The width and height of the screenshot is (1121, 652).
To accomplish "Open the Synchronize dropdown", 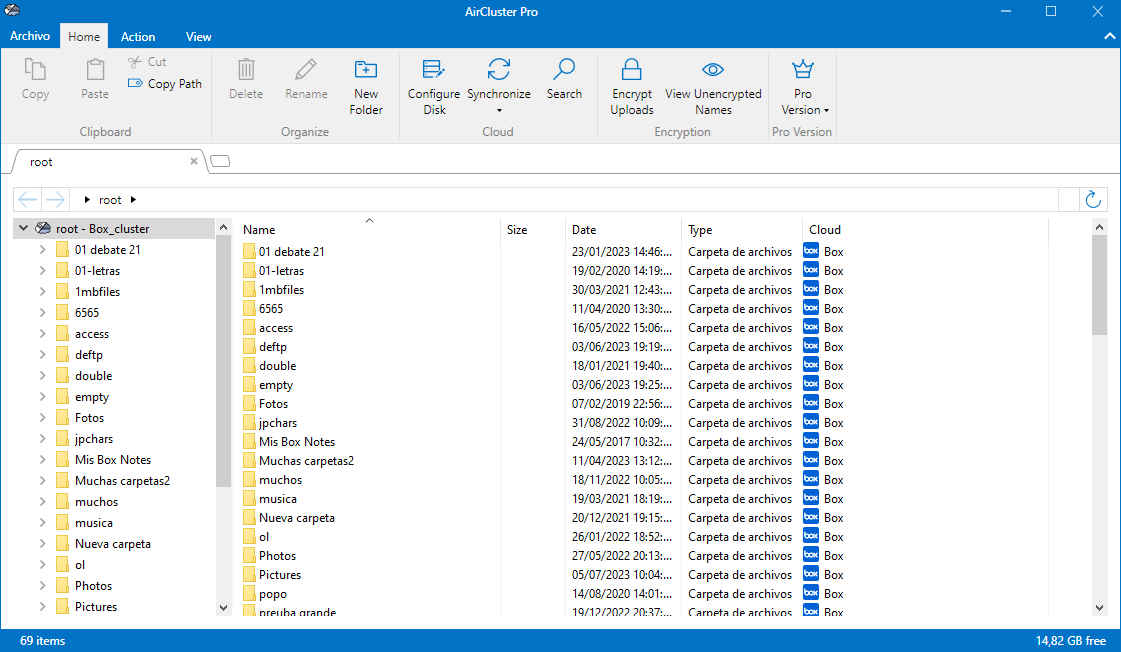I will (x=498, y=95).
